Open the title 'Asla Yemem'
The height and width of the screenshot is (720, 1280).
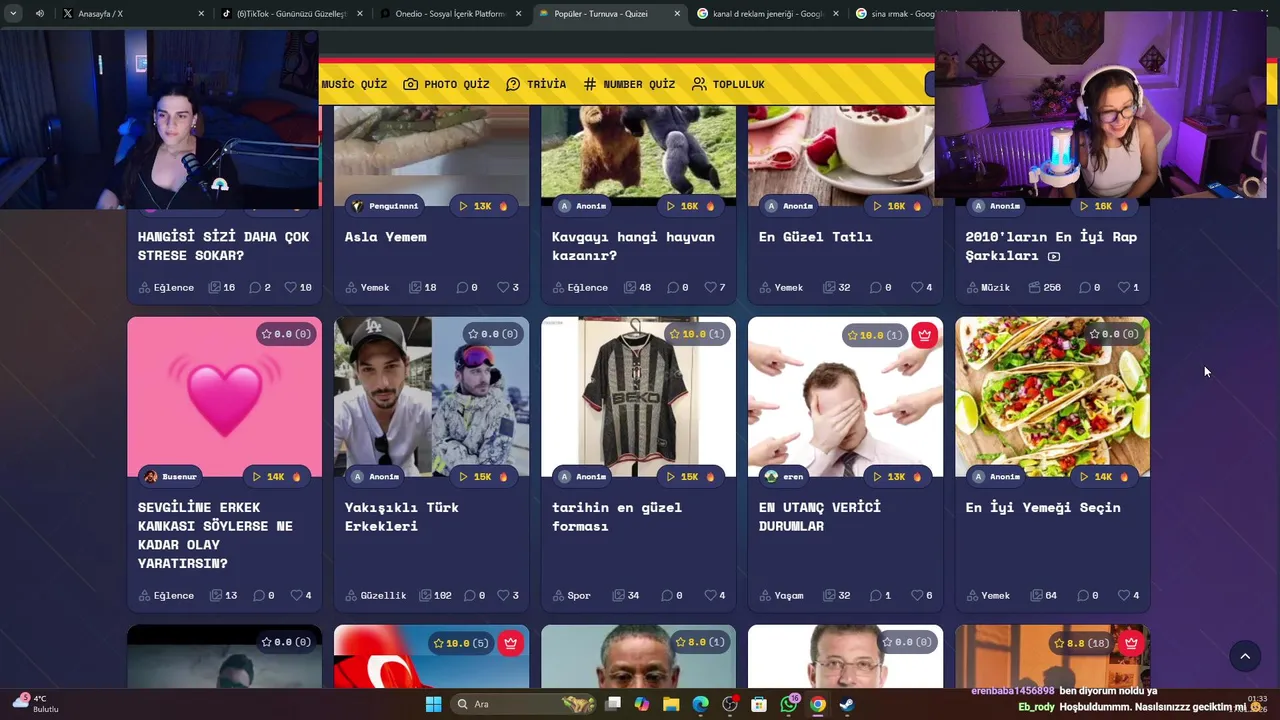coord(385,237)
